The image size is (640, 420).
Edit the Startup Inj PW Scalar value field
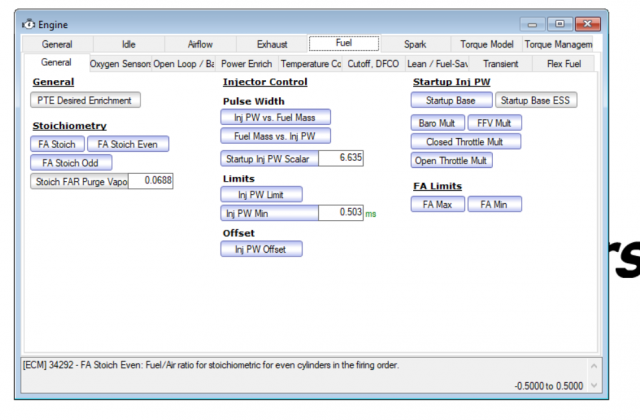(x=342, y=158)
